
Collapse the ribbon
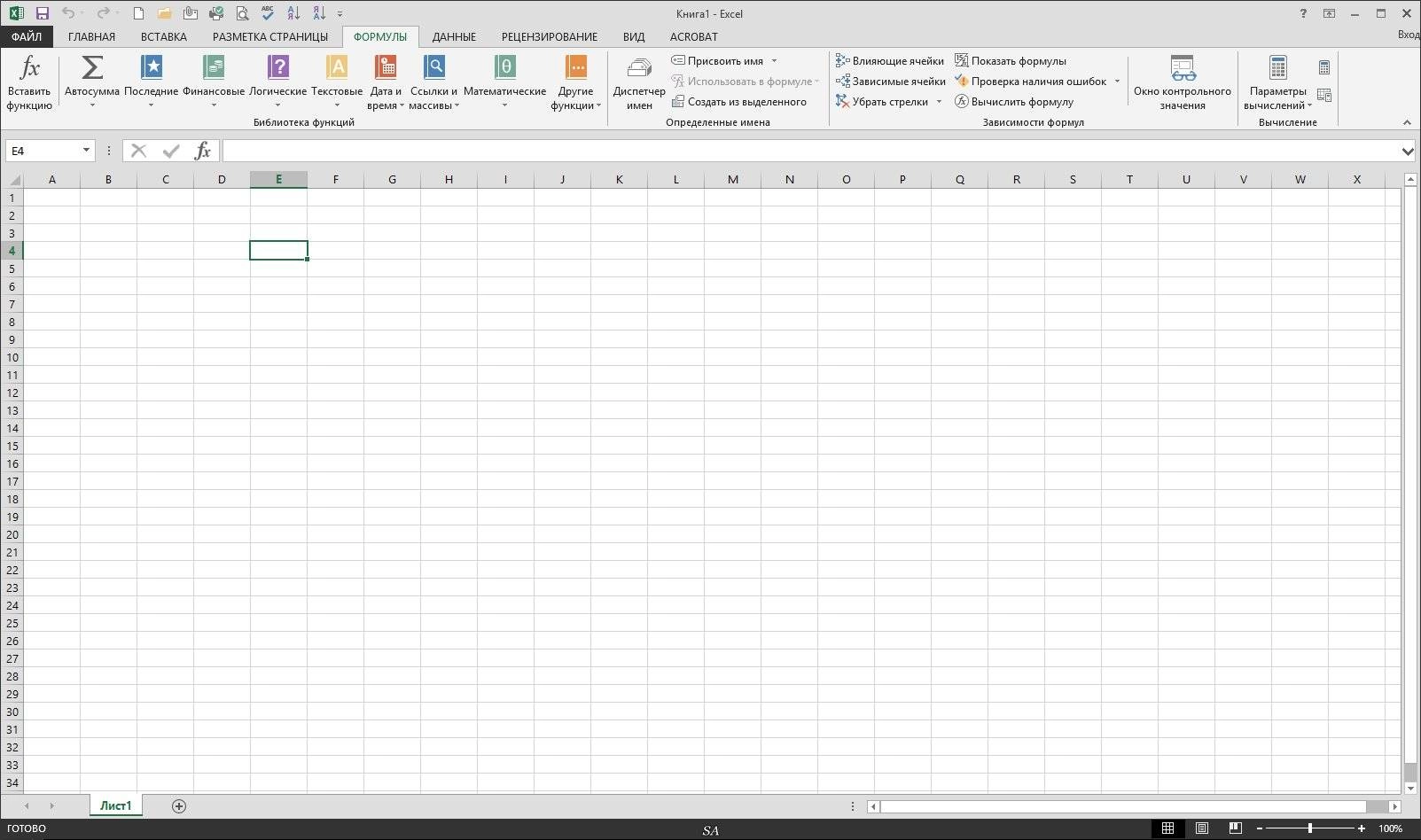pos(1407,122)
